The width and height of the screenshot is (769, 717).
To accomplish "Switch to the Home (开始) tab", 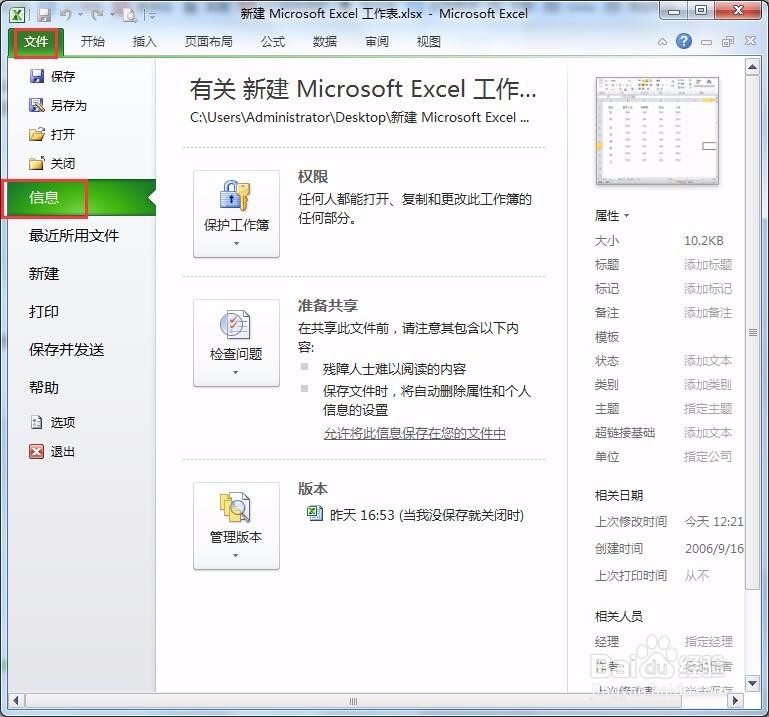I will (x=93, y=42).
